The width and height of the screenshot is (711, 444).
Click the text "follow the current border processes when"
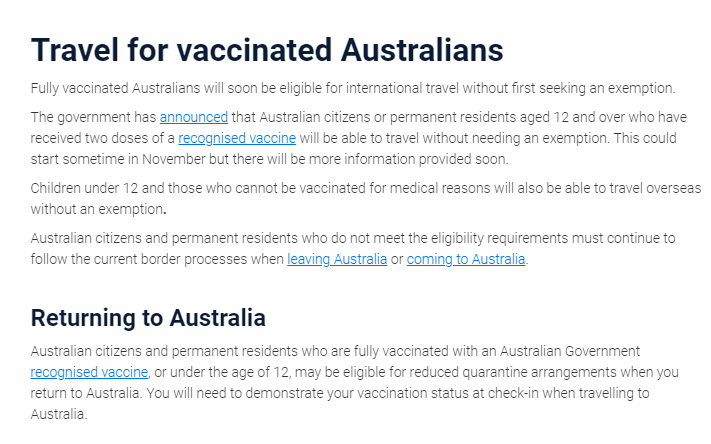[157, 259]
